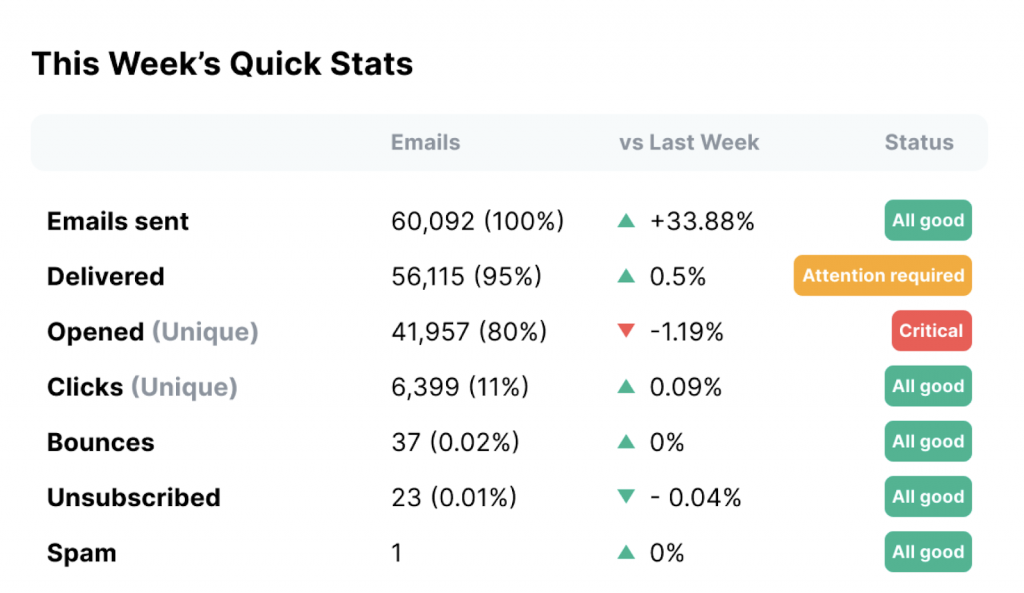Click the up arrow in Bounces row

(627, 442)
